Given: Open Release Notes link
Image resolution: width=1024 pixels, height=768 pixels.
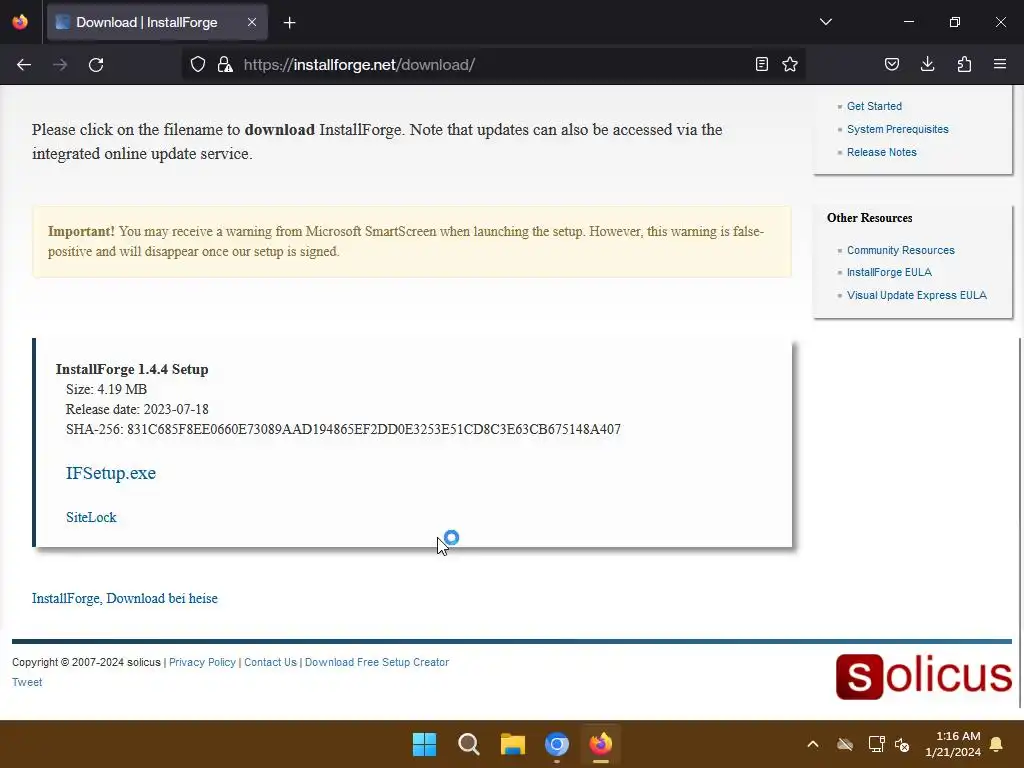Looking at the screenshot, I should [882, 152].
